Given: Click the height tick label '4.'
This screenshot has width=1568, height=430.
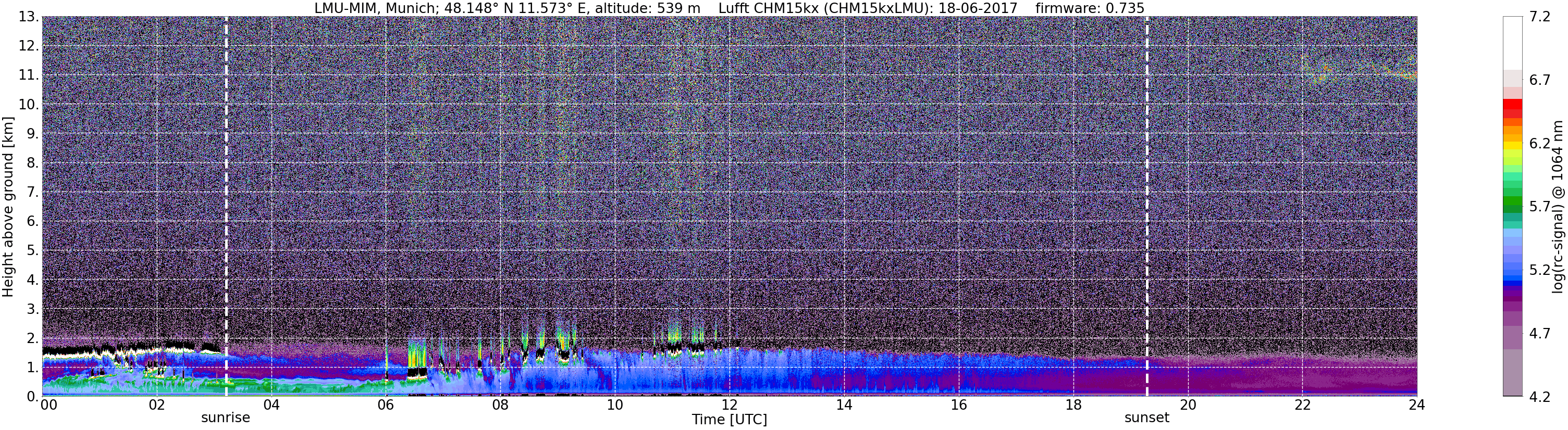Looking at the screenshot, I should (33, 280).
